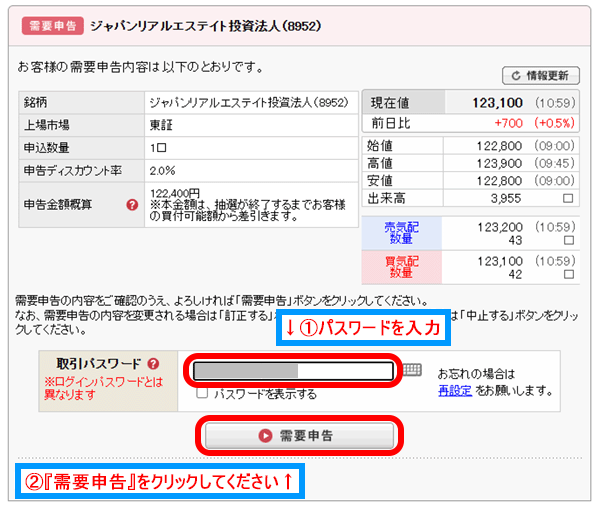Click the 情報更新 refresh button

tap(540, 75)
